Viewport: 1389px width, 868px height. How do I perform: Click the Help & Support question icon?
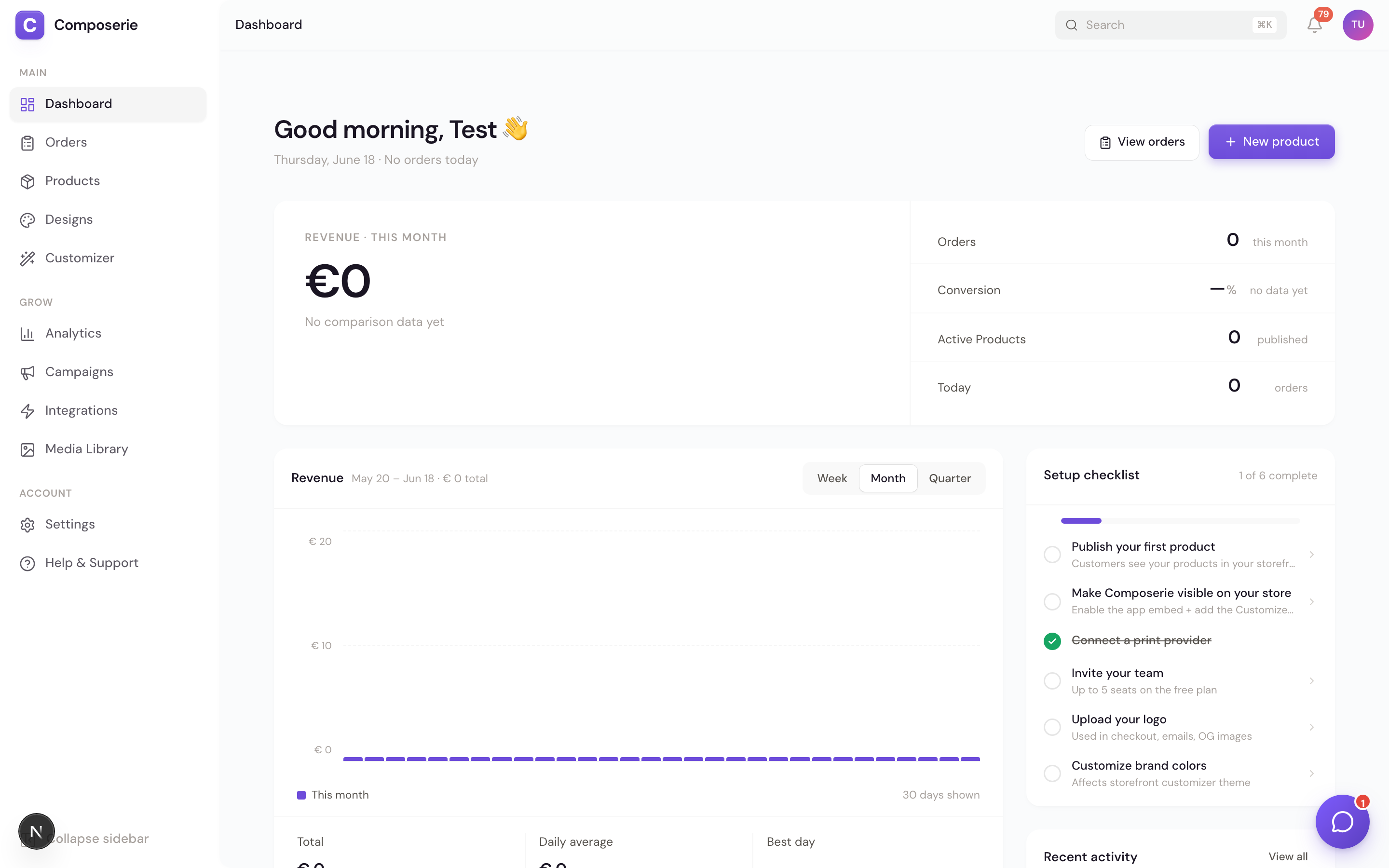click(x=27, y=563)
